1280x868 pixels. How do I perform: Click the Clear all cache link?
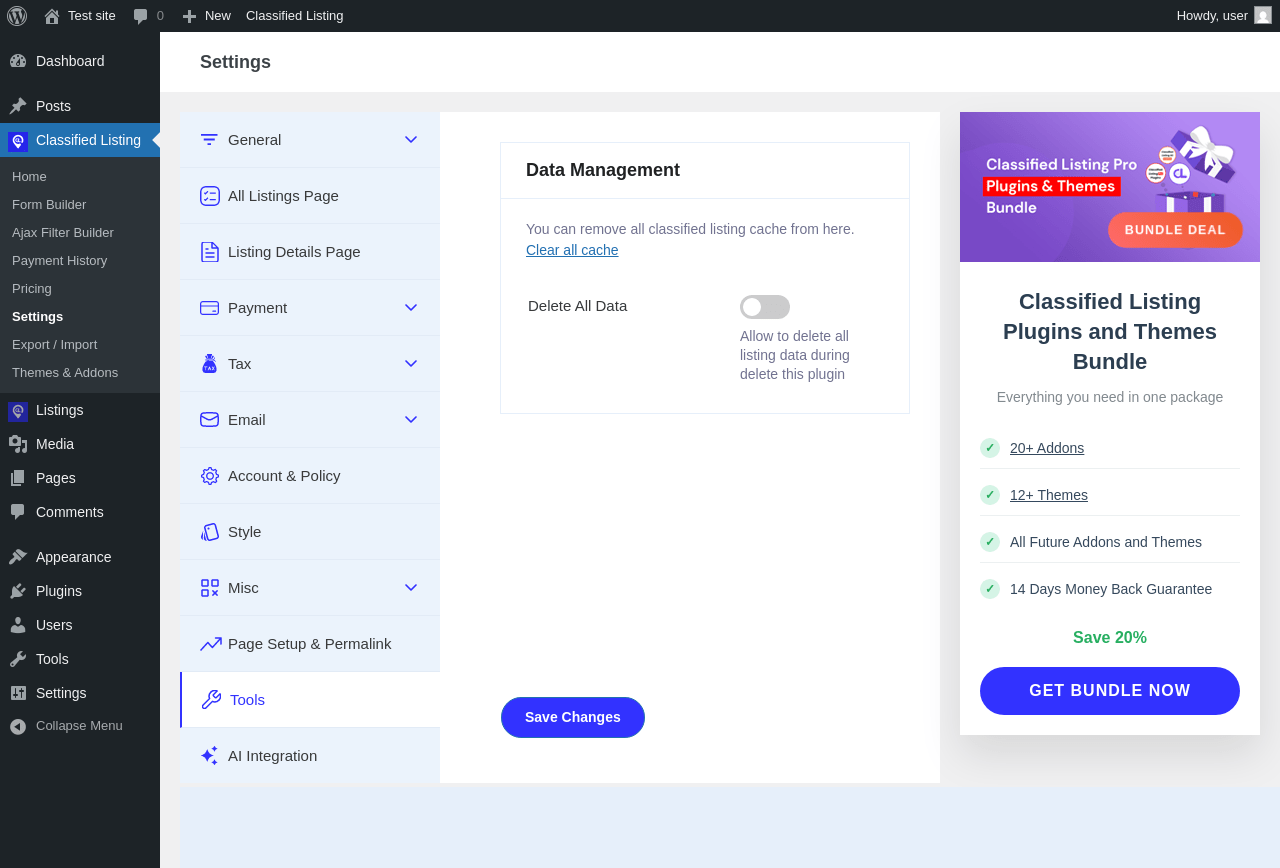coord(572,250)
